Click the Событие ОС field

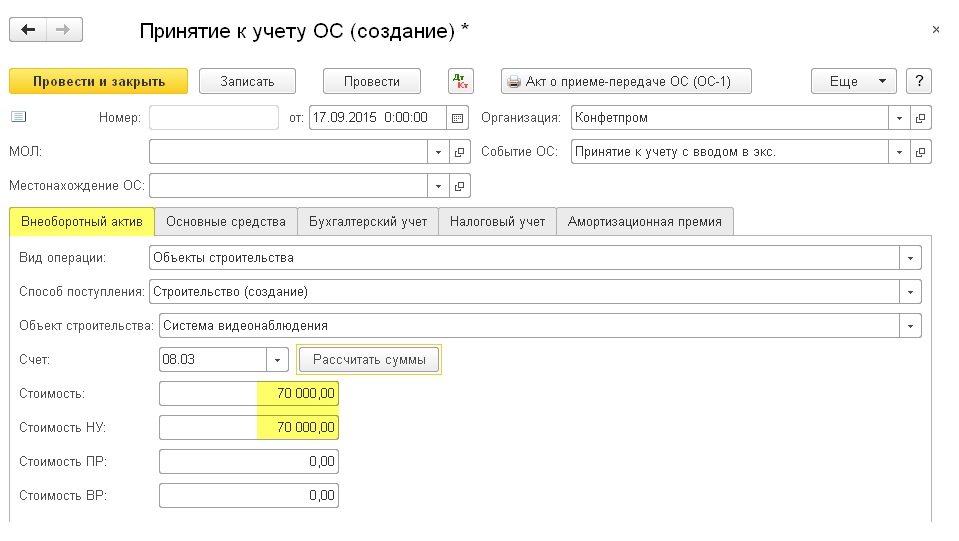point(730,152)
